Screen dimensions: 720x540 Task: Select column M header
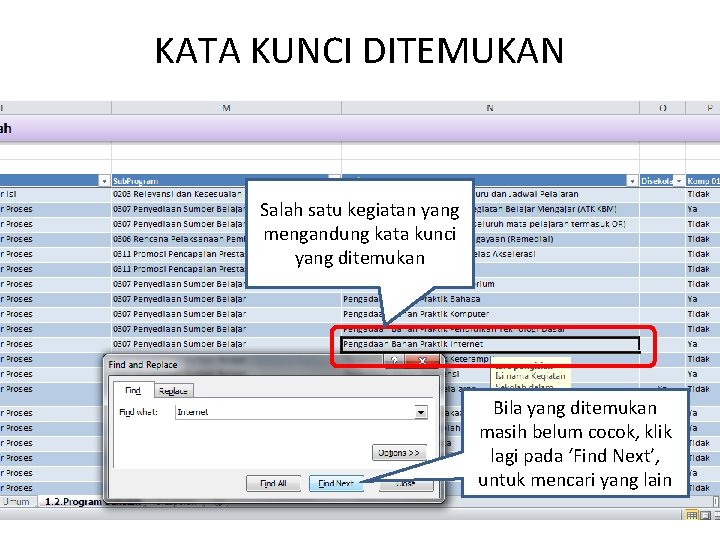pos(226,108)
